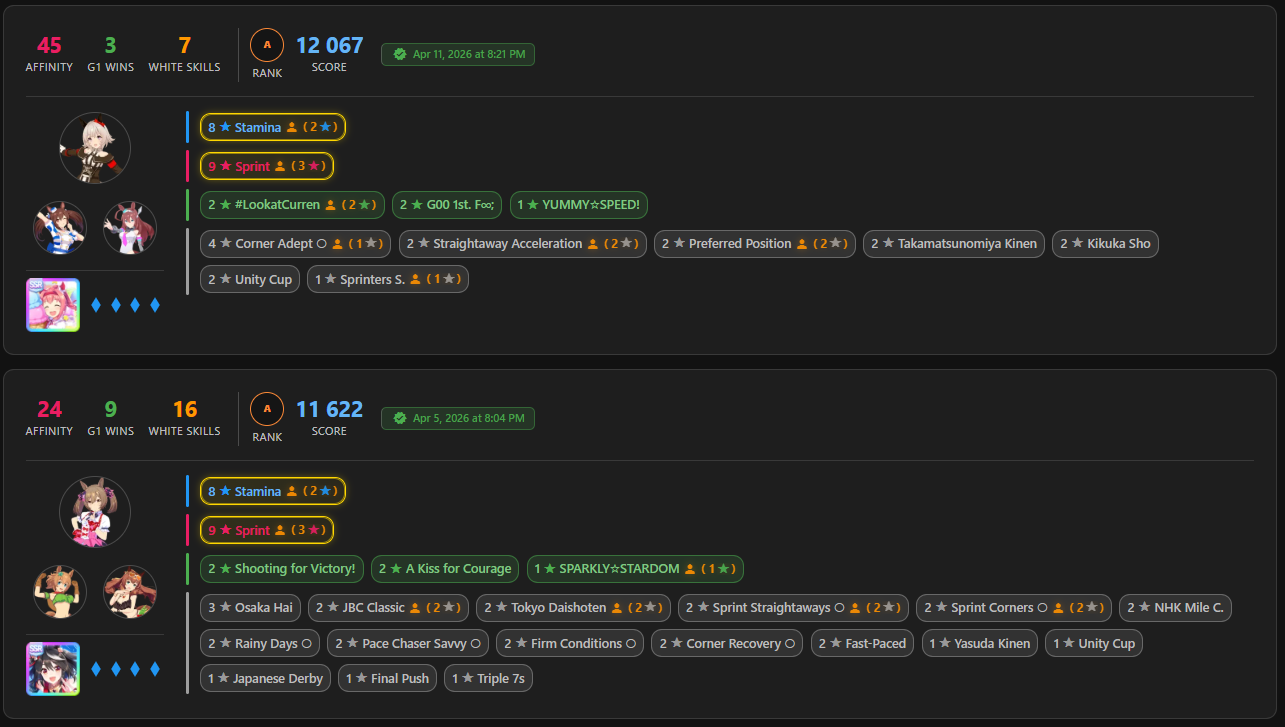The height and width of the screenshot is (727, 1285).
Task: Click the 2-star Unity Cup chip
Action: click(x=250, y=279)
